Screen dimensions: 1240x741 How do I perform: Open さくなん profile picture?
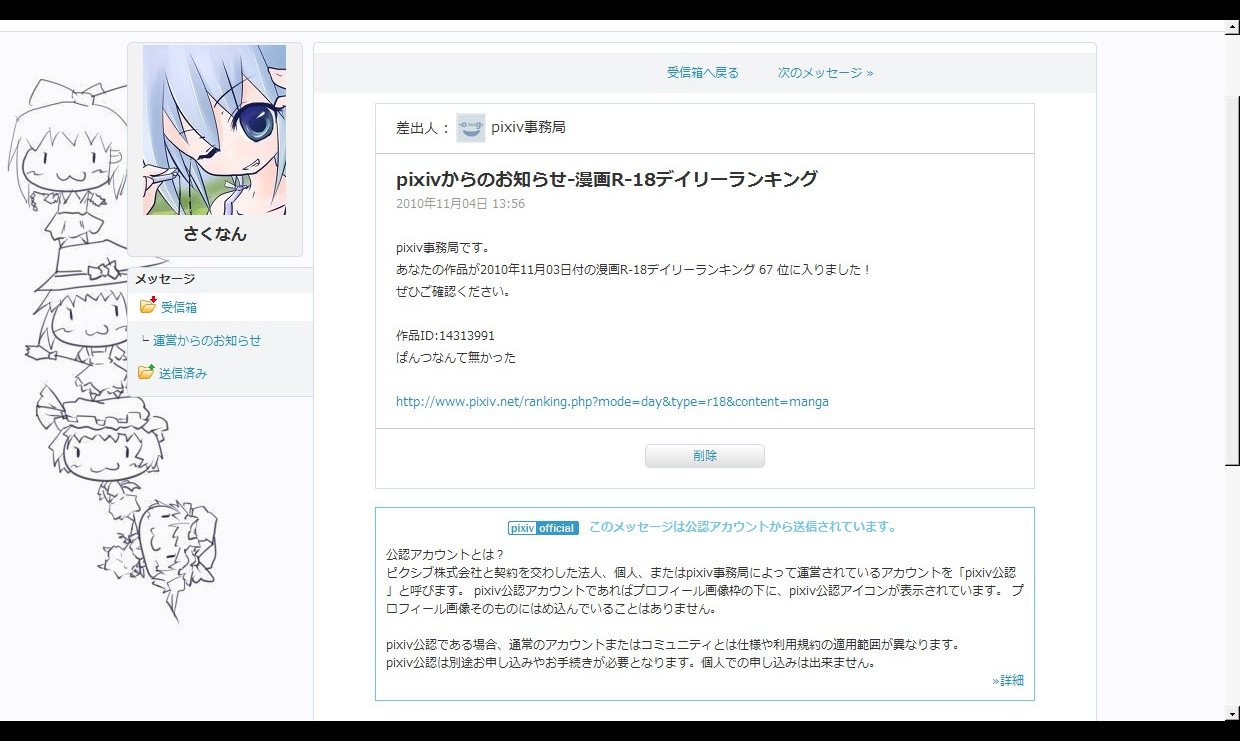(x=215, y=130)
